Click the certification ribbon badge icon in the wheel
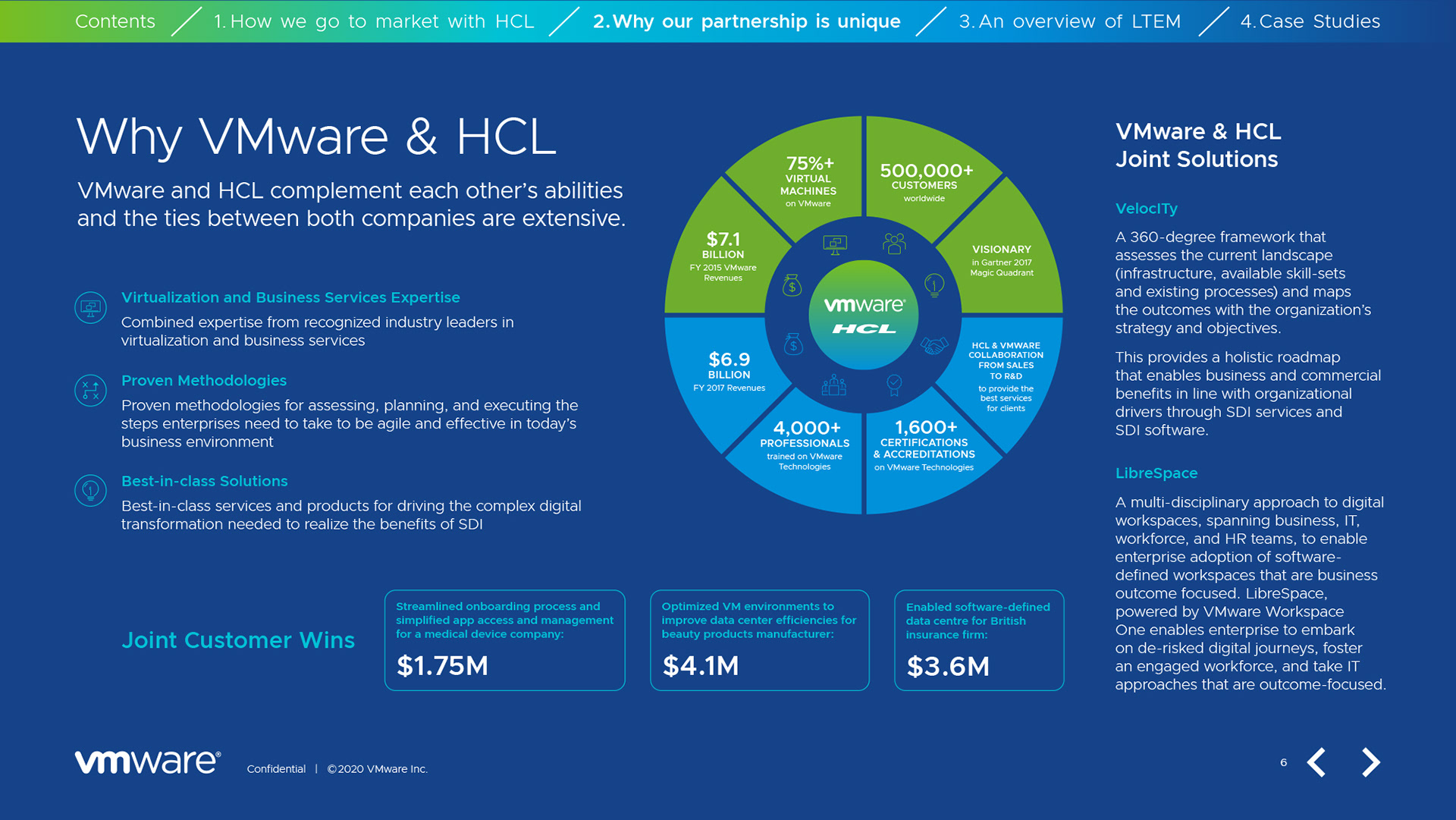The height and width of the screenshot is (820, 1456). click(894, 385)
